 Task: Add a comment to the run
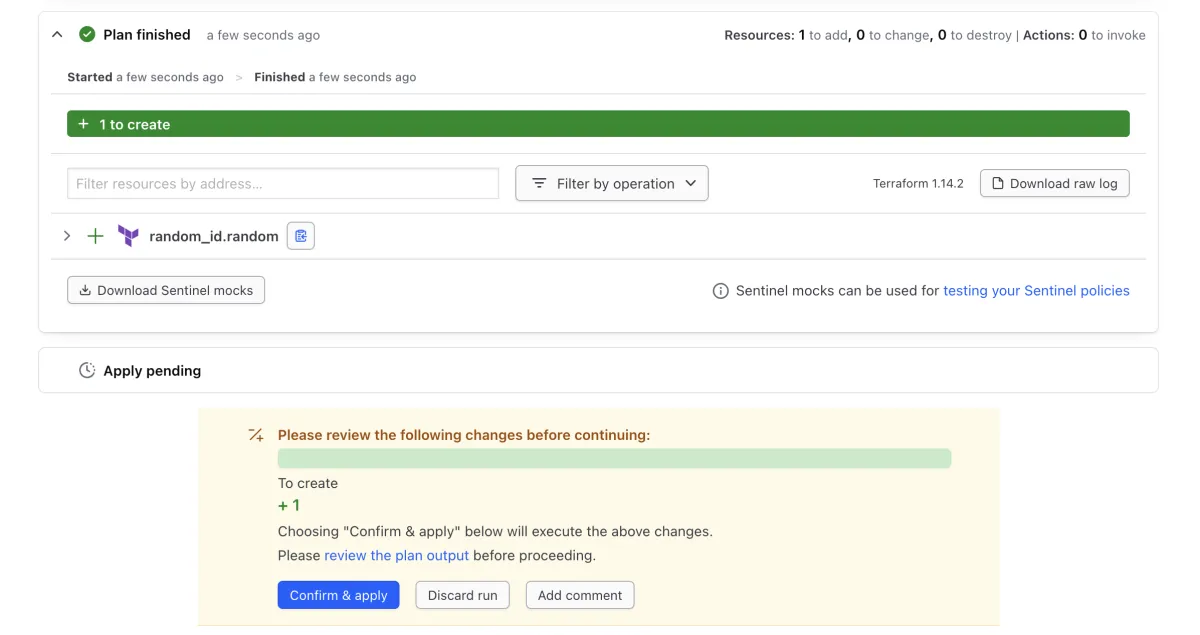580,595
